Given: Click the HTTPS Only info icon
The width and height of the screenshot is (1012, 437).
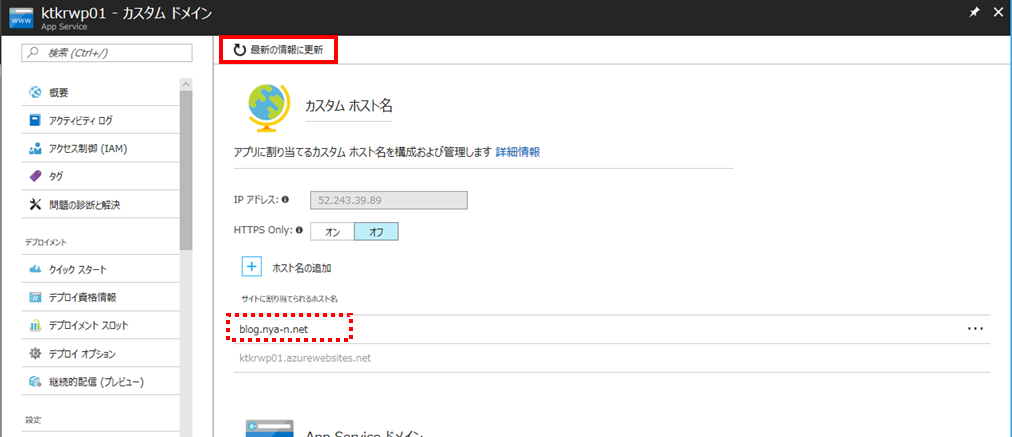Looking at the screenshot, I should click(x=299, y=230).
